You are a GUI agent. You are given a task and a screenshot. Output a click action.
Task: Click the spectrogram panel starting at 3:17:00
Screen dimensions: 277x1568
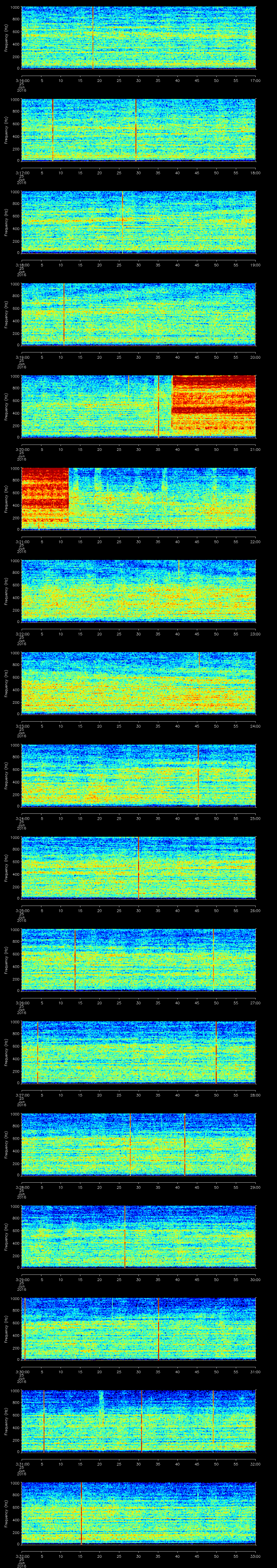139,130
